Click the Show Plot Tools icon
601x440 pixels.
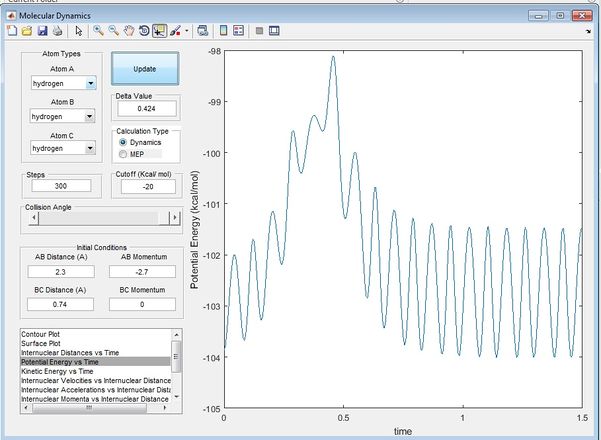point(274,31)
